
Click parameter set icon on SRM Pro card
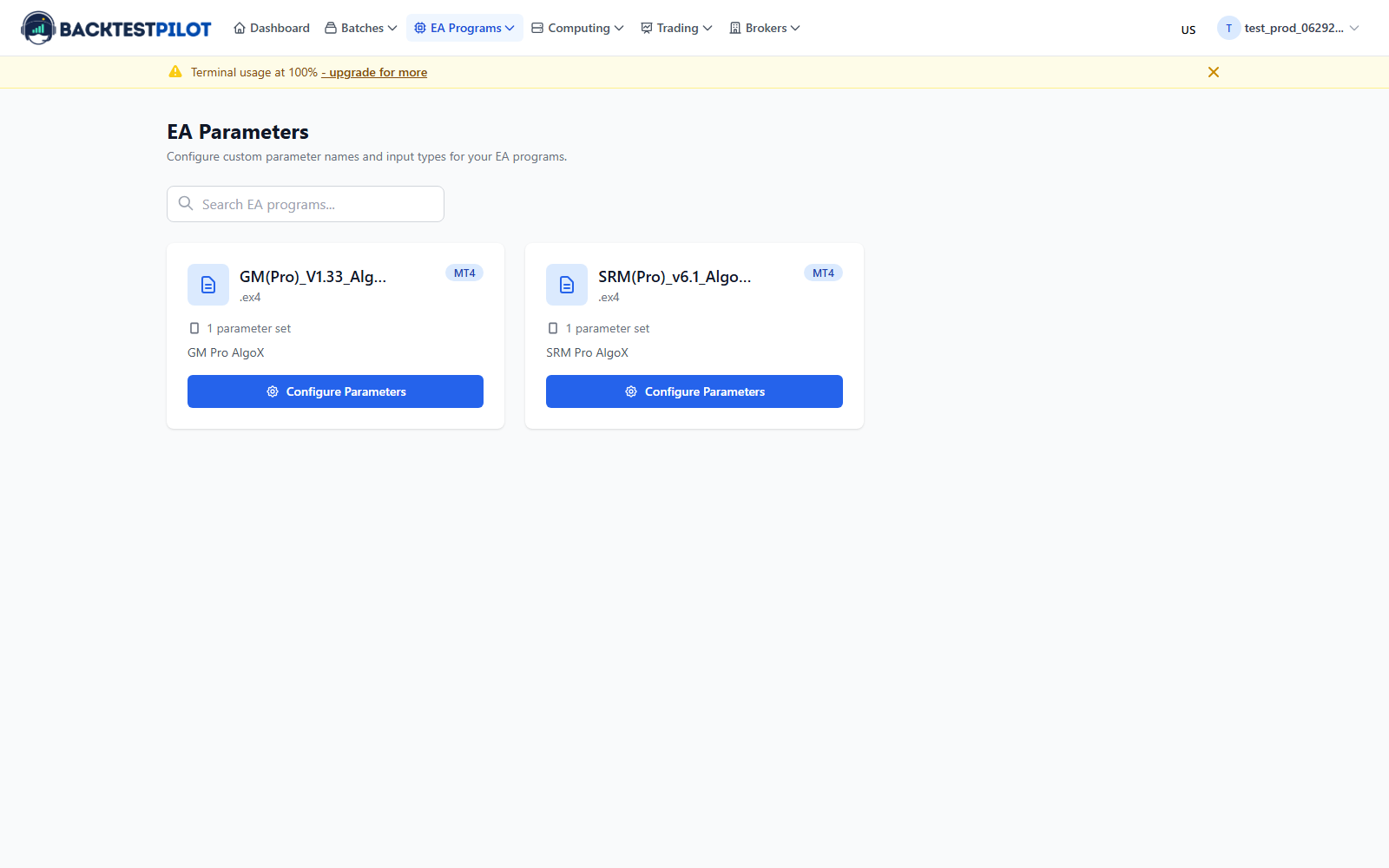(553, 328)
